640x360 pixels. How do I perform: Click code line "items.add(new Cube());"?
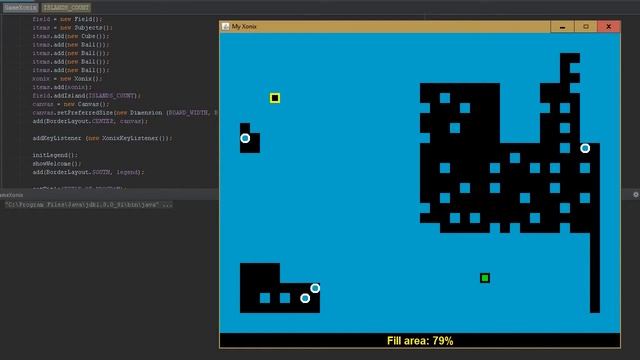(71, 36)
